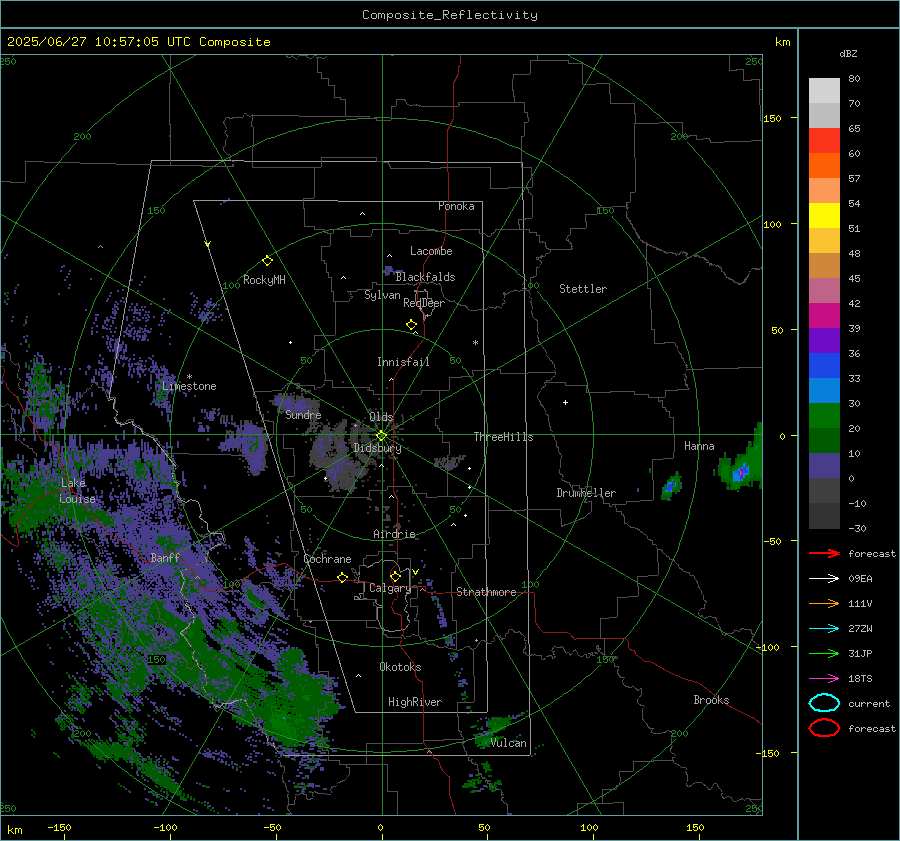Click the 80 value on the dBZ scale

[854, 79]
